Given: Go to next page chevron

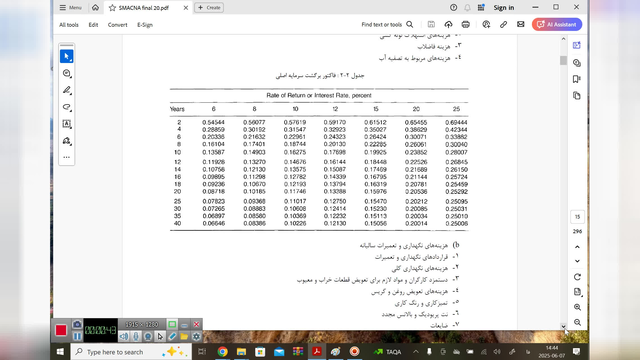Looking at the screenshot, I should (x=577, y=261).
